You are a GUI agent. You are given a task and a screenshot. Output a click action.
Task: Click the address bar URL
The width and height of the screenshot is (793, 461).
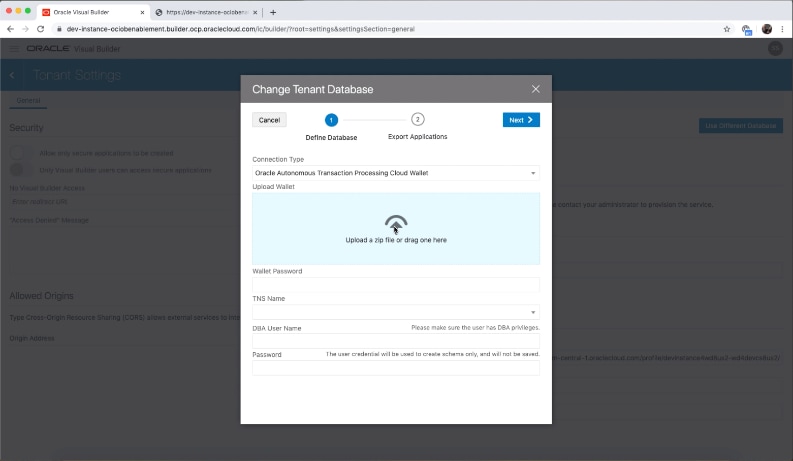point(241,29)
